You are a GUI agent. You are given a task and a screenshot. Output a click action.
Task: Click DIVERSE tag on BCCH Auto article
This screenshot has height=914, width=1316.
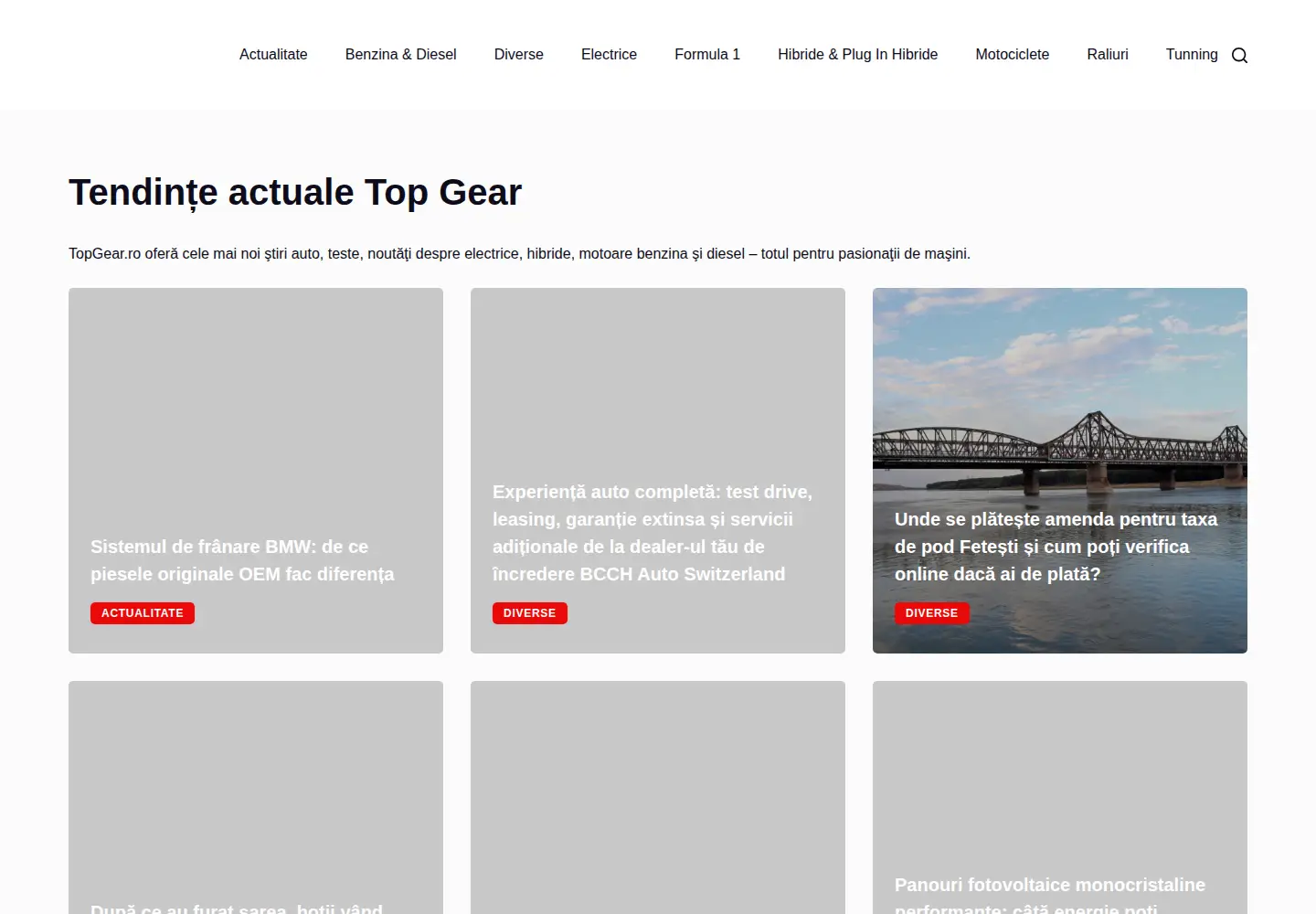tap(530, 613)
